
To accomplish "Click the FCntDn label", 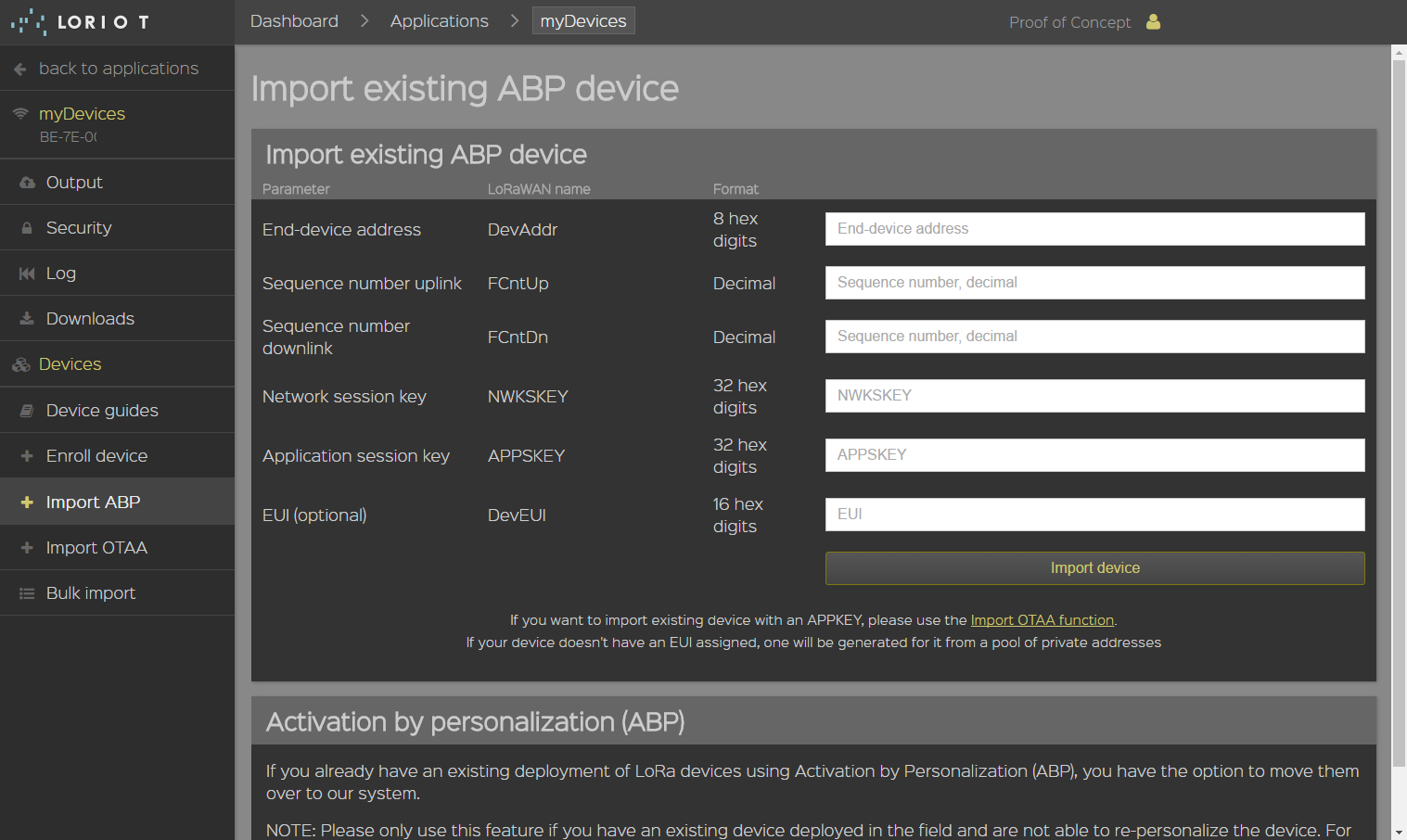I will [x=518, y=337].
